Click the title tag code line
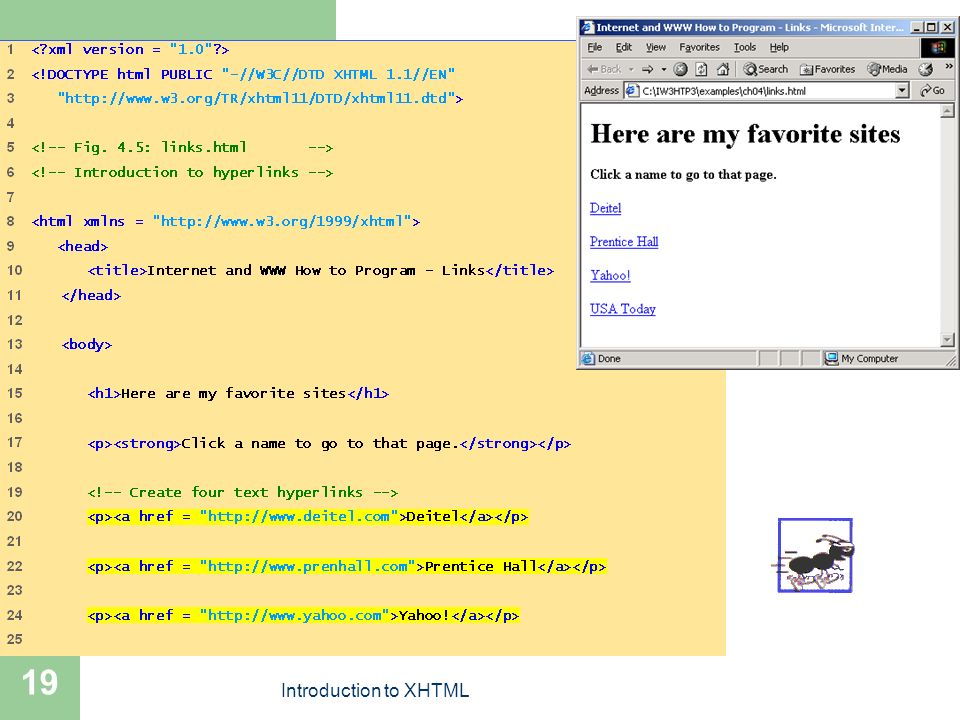 (x=321, y=271)
